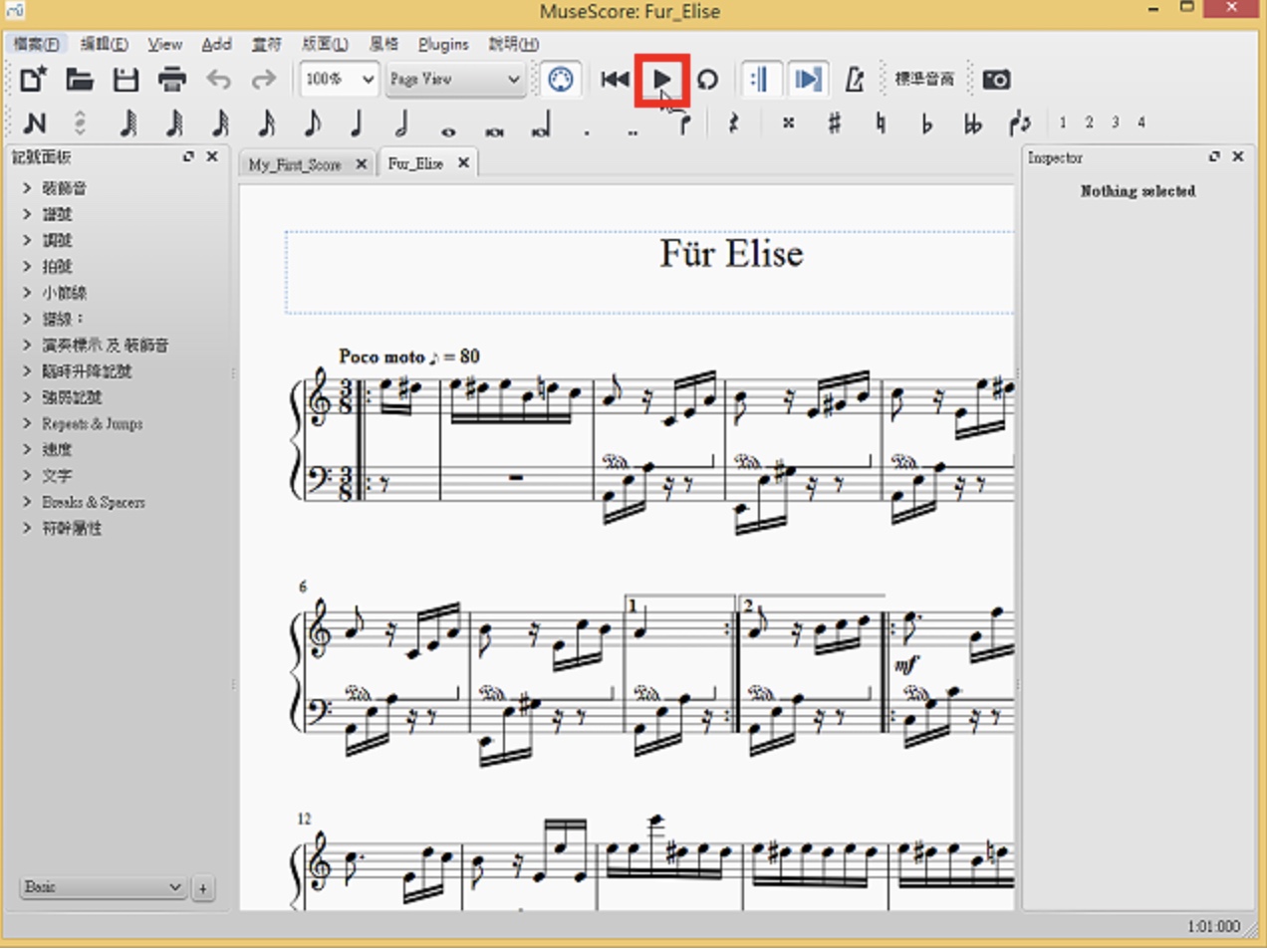Toggle note input mode with the N icon

coord(34,122)
